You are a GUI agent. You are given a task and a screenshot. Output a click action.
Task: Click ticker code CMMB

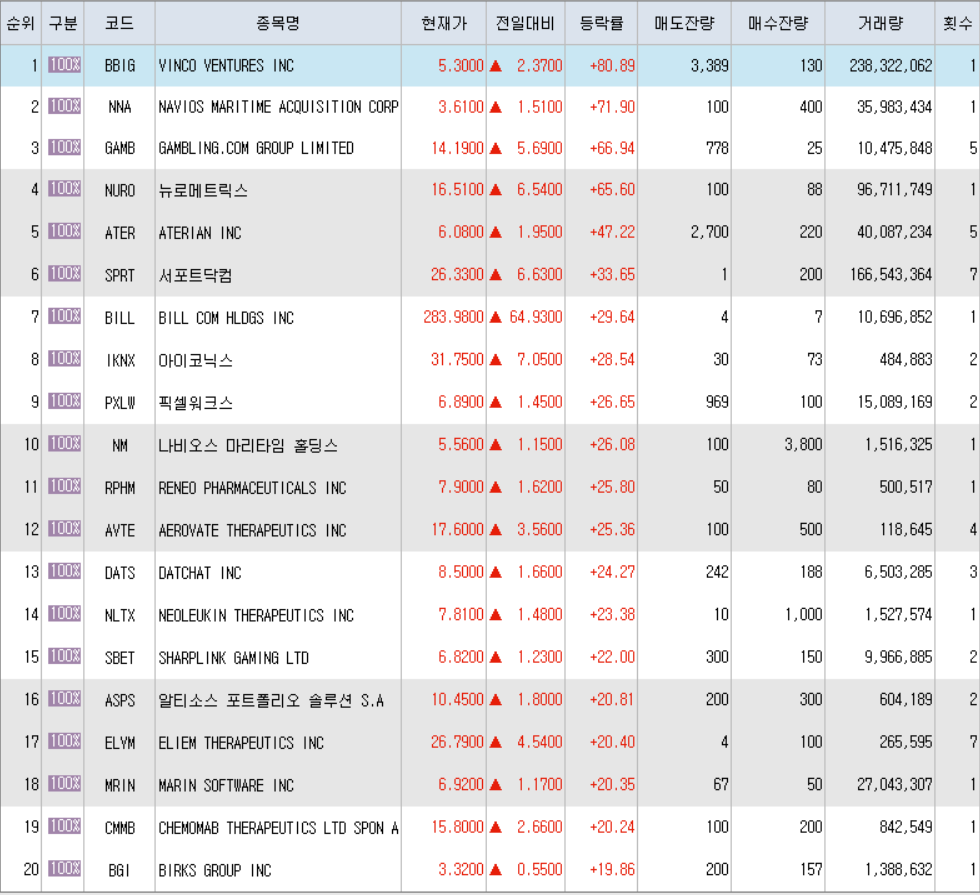(x=120, y=828)
